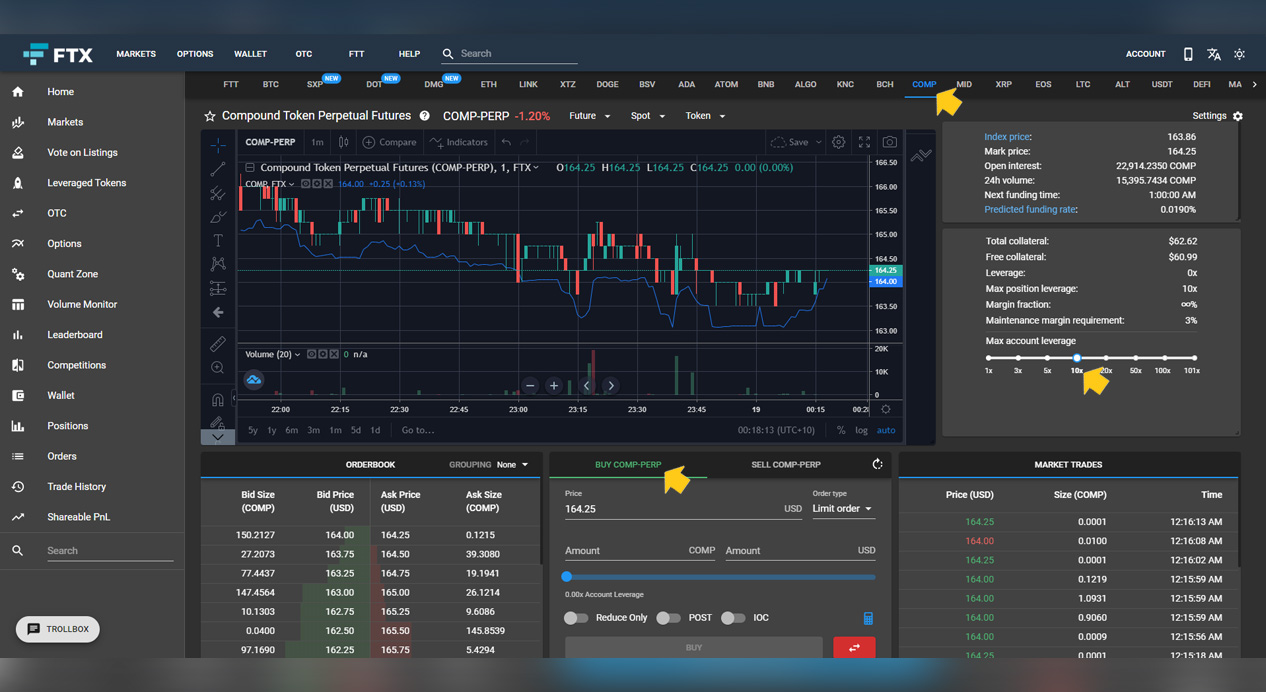Image resolution: width=1266 pixels, height=692 pixels.
Task: Turn on the POST toggle
Action: pos(668,618)
